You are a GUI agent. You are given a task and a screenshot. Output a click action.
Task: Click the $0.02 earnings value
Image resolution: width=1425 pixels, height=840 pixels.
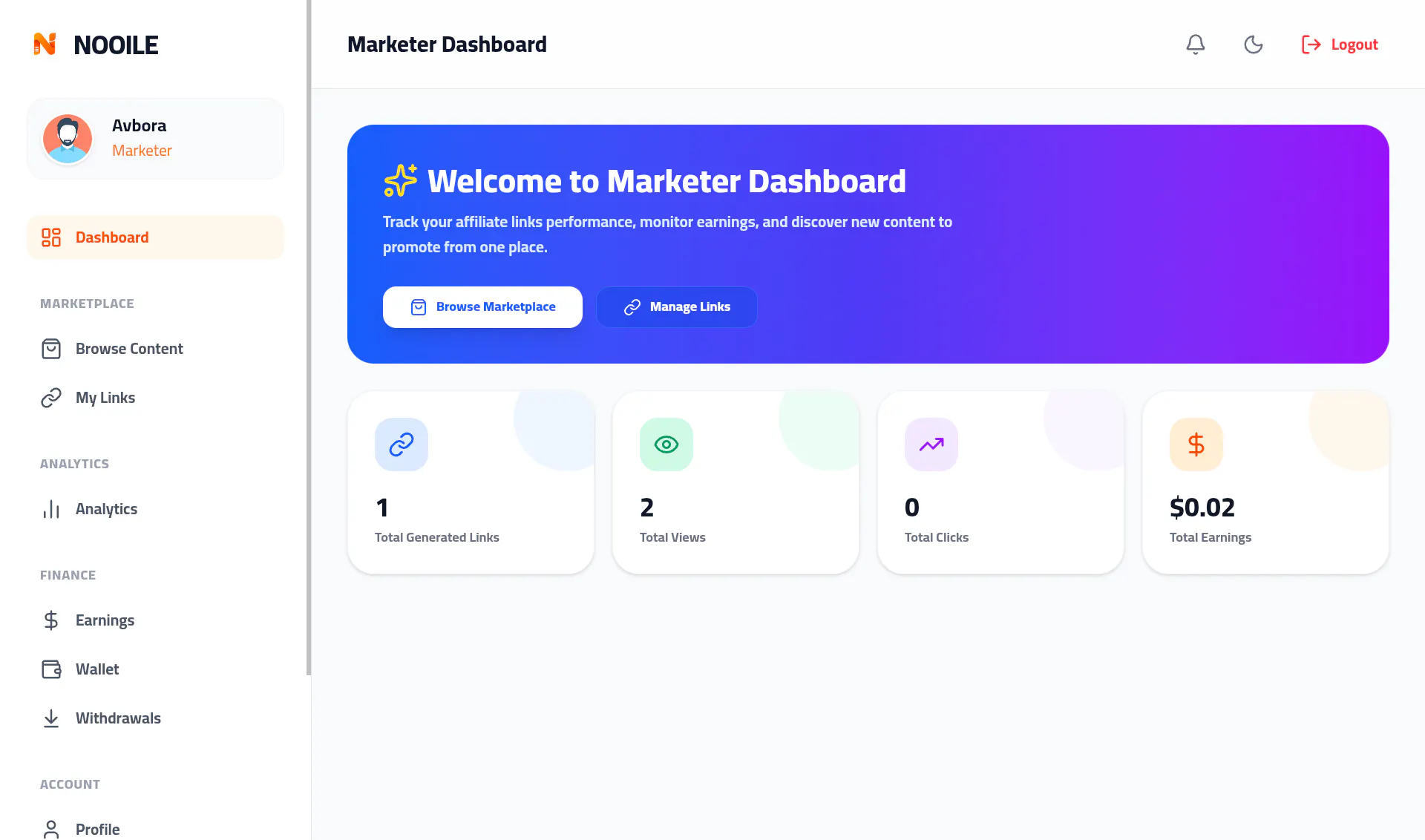(x=1202, y=508)
